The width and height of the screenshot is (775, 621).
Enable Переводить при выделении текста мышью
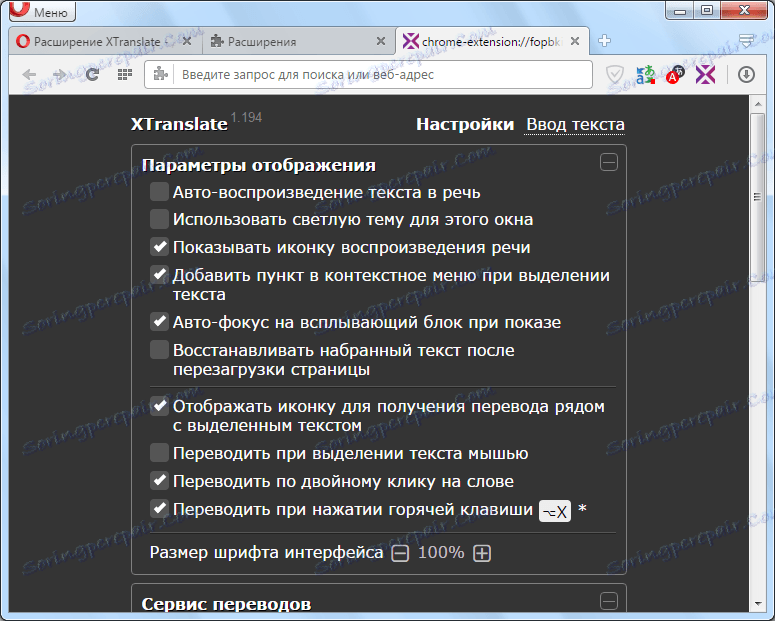(x=159, y=453)
